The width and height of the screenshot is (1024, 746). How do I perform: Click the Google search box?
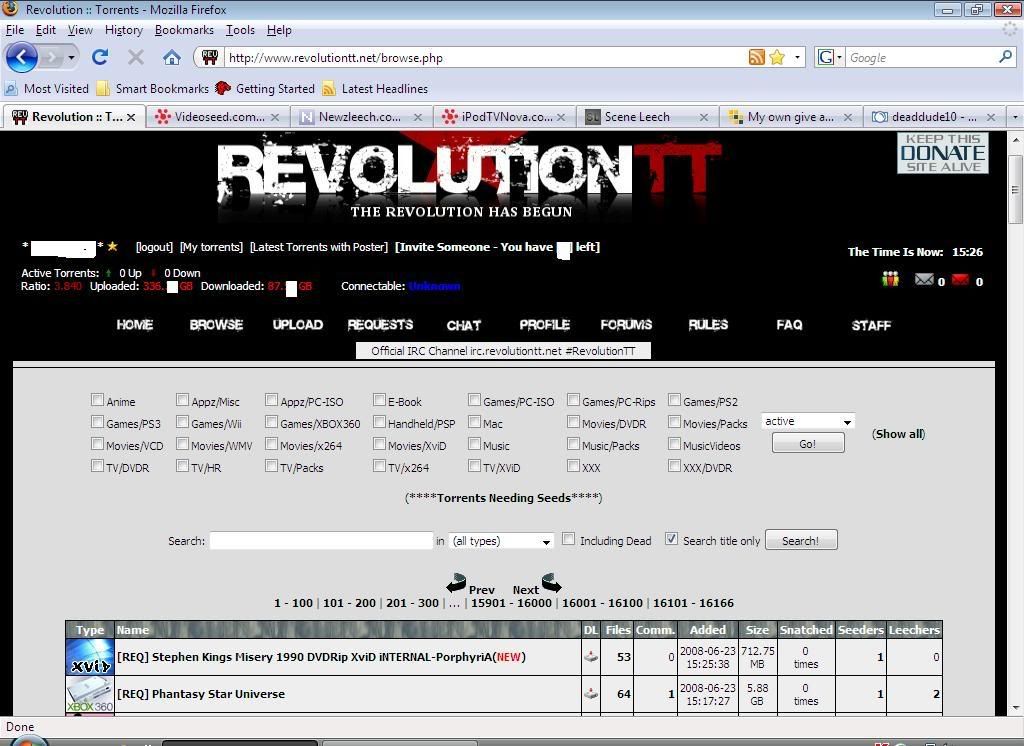tap(921, 57)
